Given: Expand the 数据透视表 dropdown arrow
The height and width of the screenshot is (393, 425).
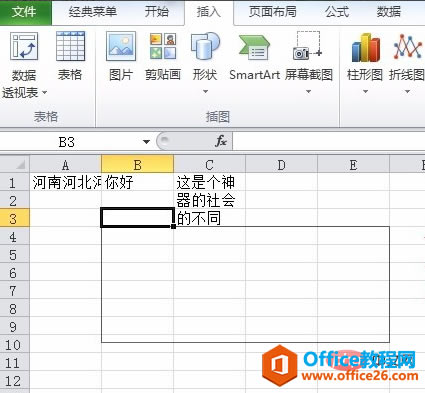Looking at the screenshot, I should pyautogui.click(x=44, y=92).
